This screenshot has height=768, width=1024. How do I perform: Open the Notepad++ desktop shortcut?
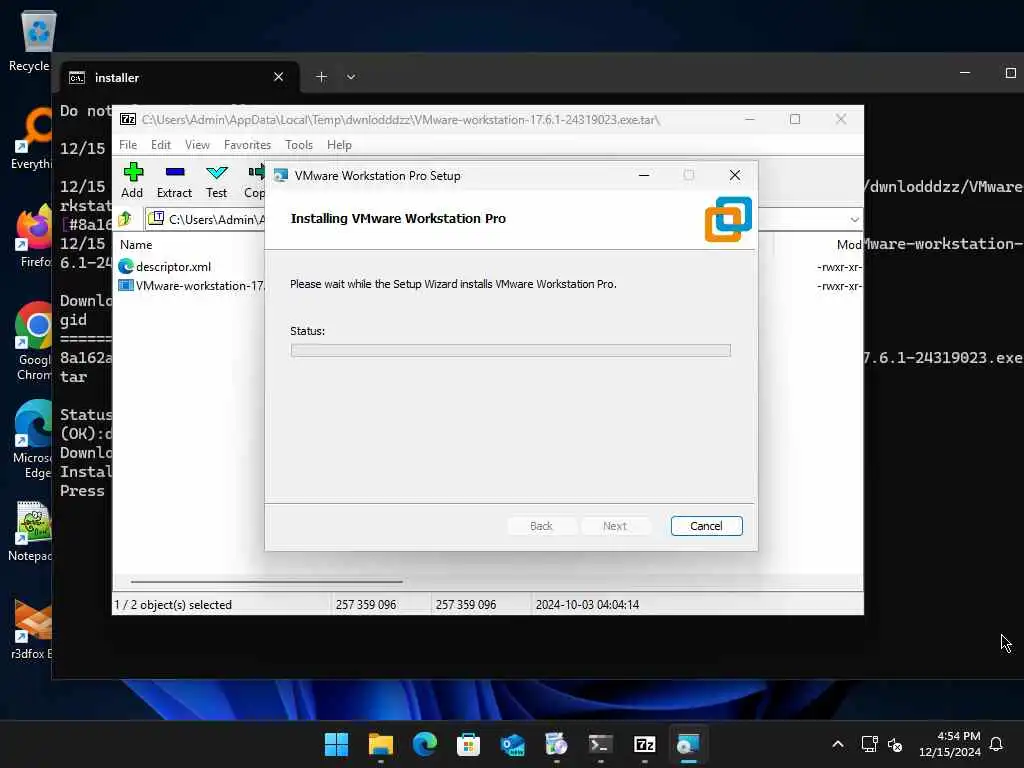coord(33,530)
